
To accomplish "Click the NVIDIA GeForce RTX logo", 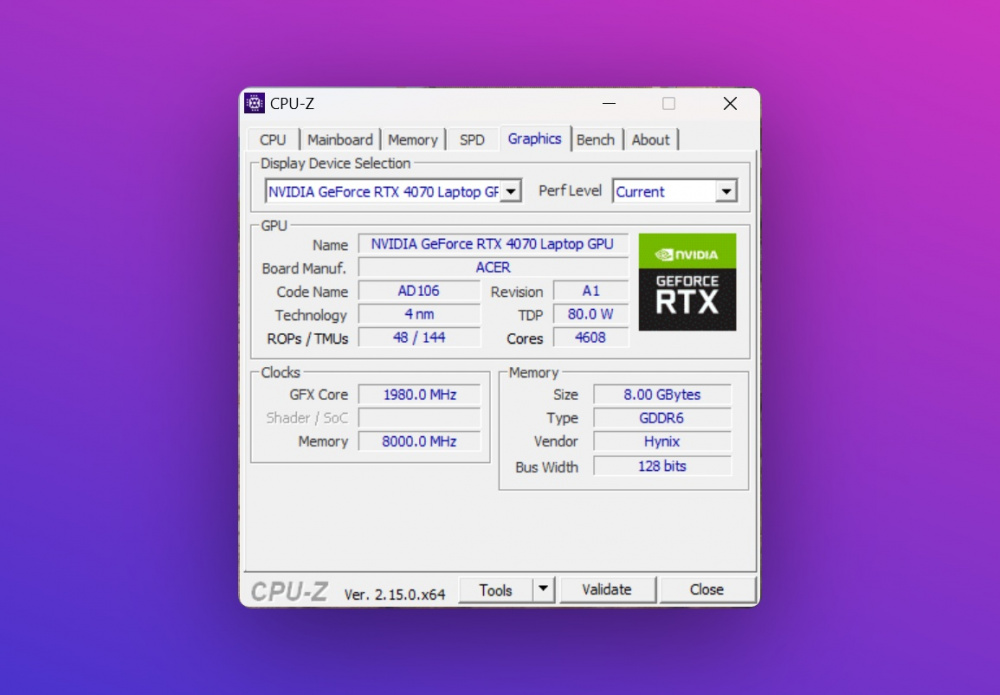I will (687, 282).
